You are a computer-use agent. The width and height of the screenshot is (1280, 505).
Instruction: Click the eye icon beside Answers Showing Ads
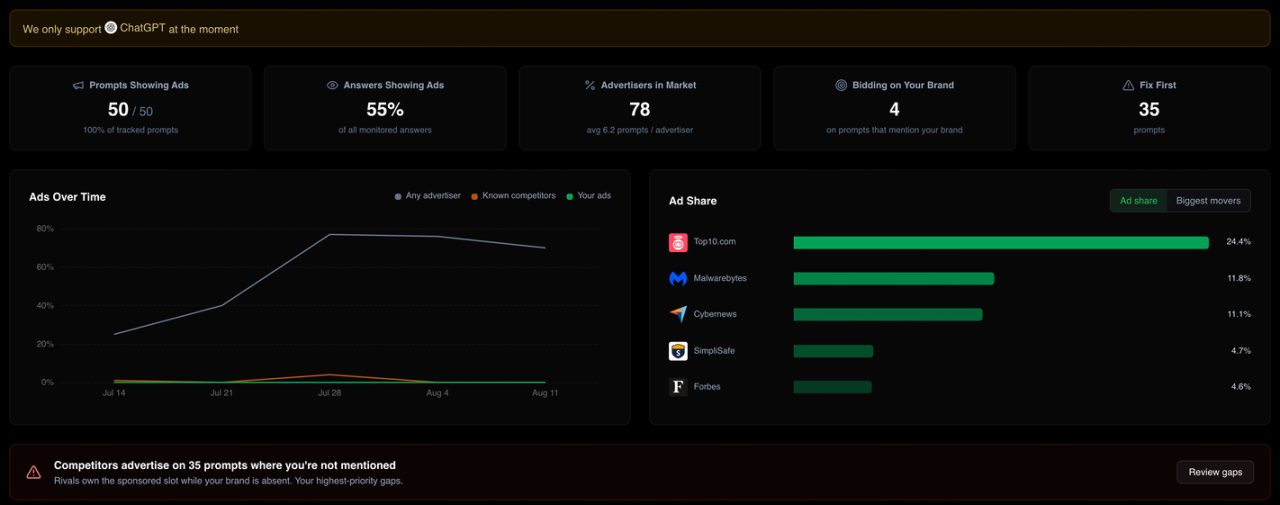(x=332, y=85)
